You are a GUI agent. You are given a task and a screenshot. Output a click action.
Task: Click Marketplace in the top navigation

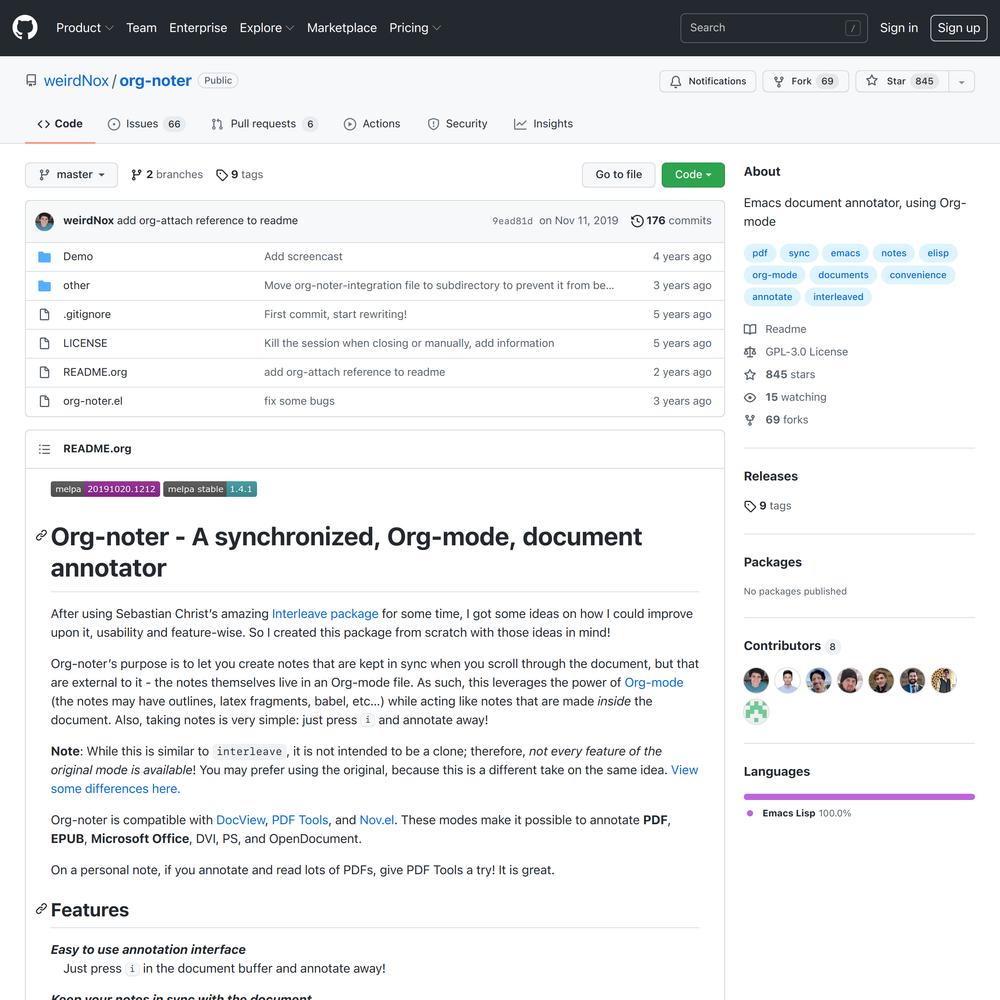click(342, 28)
